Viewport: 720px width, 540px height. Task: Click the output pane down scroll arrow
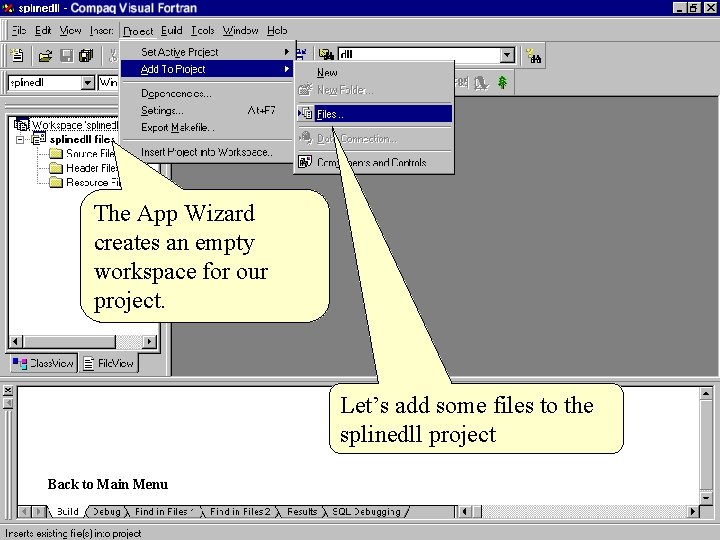(706, 497)
